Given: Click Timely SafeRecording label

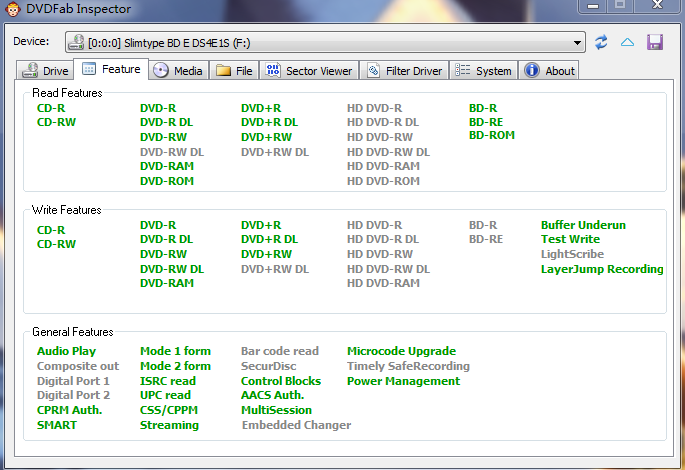Looking at the screenshot, I should click(408, 366).
